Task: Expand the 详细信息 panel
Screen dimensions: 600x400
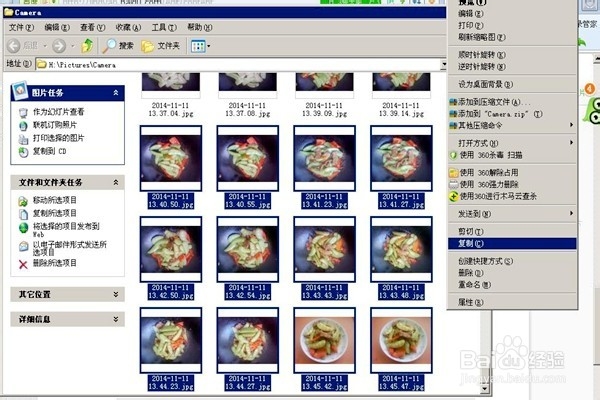Action: point(116,319)
